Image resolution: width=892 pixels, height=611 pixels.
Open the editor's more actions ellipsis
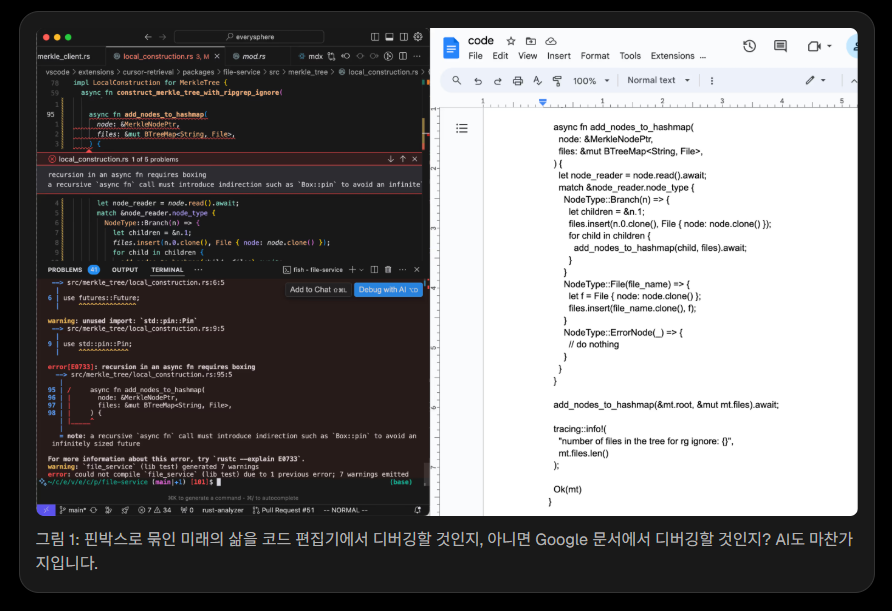[417, 56]
